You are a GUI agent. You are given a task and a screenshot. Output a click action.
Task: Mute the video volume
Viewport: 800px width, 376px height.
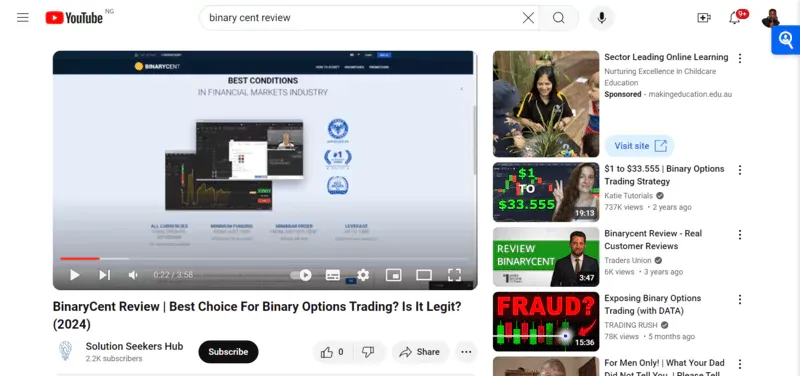(x=133, y=275)
